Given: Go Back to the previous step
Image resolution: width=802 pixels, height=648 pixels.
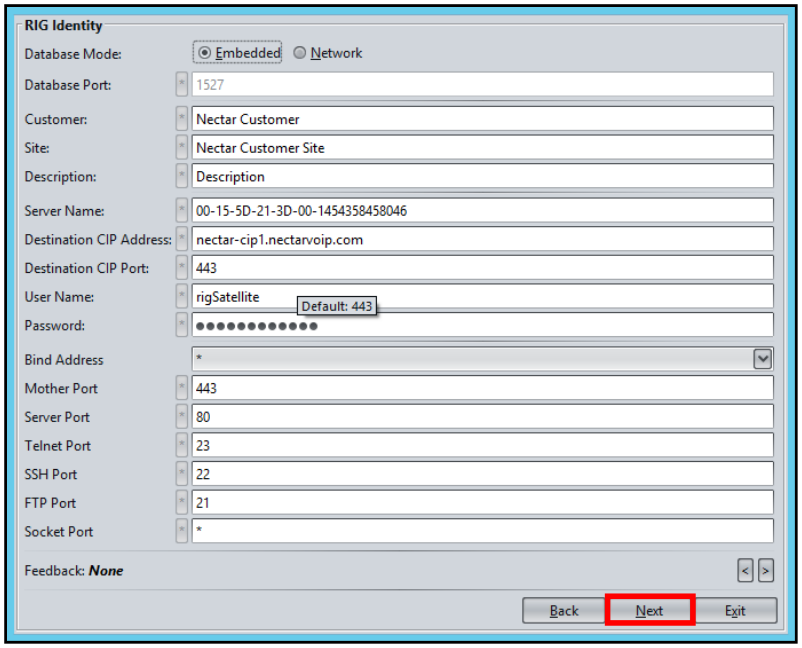Looking at the screenshot, I should [564, 611].
